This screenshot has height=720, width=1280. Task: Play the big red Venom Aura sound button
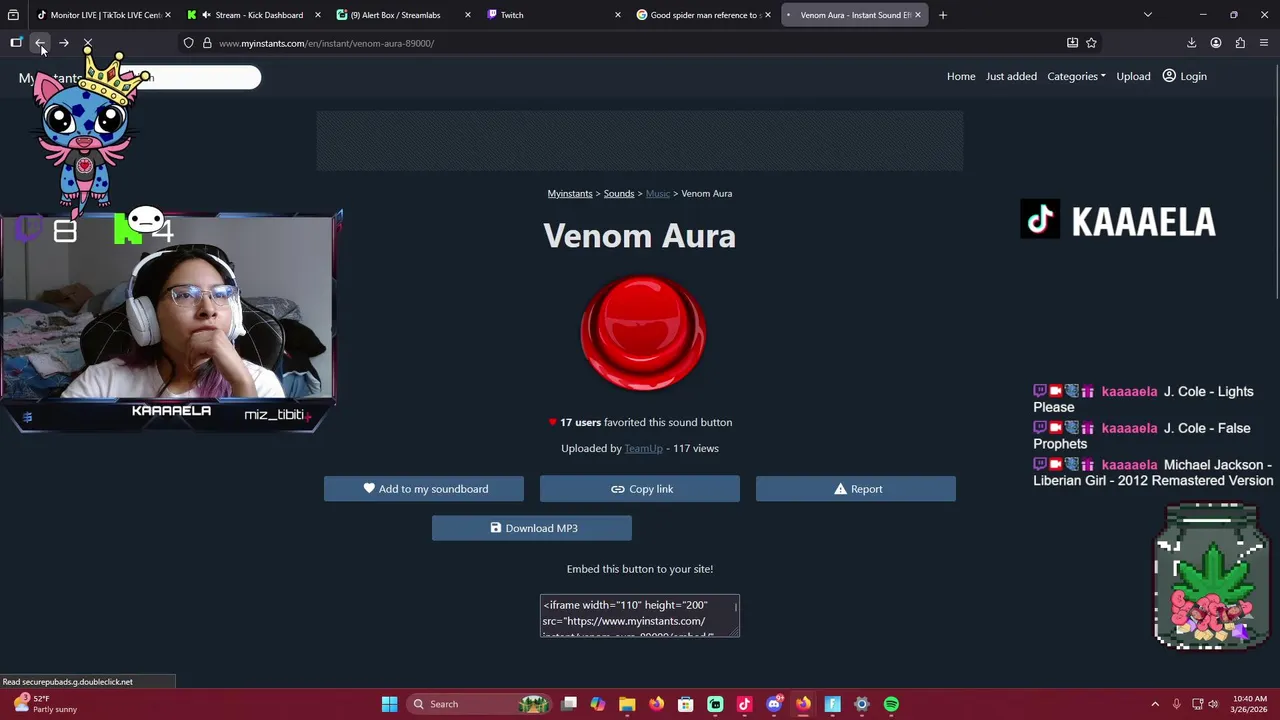643,332
